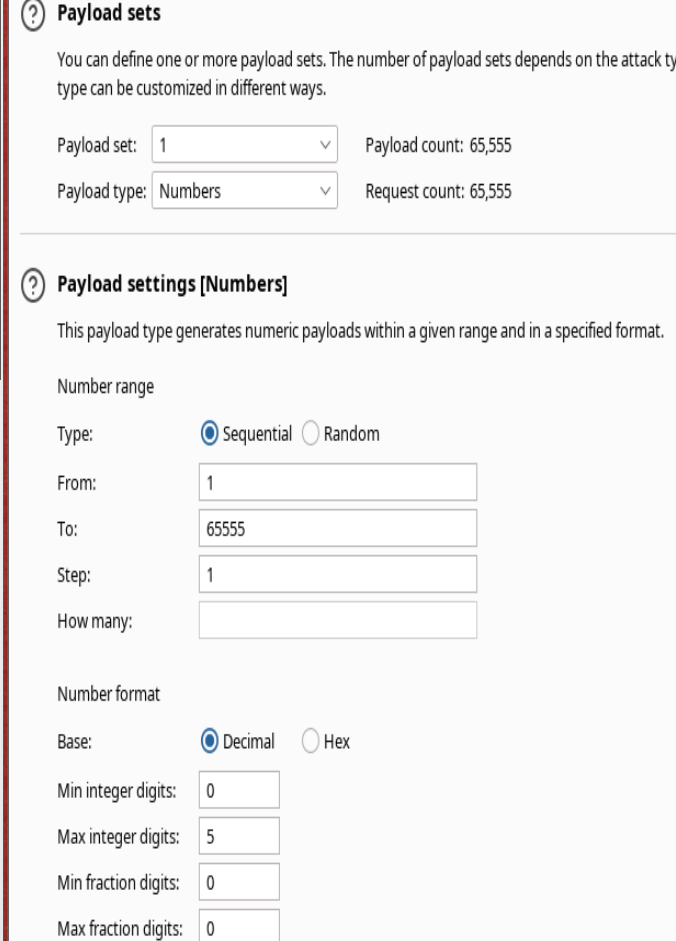This screenshot has height=941, width=676.
Task: Click the Payload set dropdown chevron arrow
Action: point(322,143)
